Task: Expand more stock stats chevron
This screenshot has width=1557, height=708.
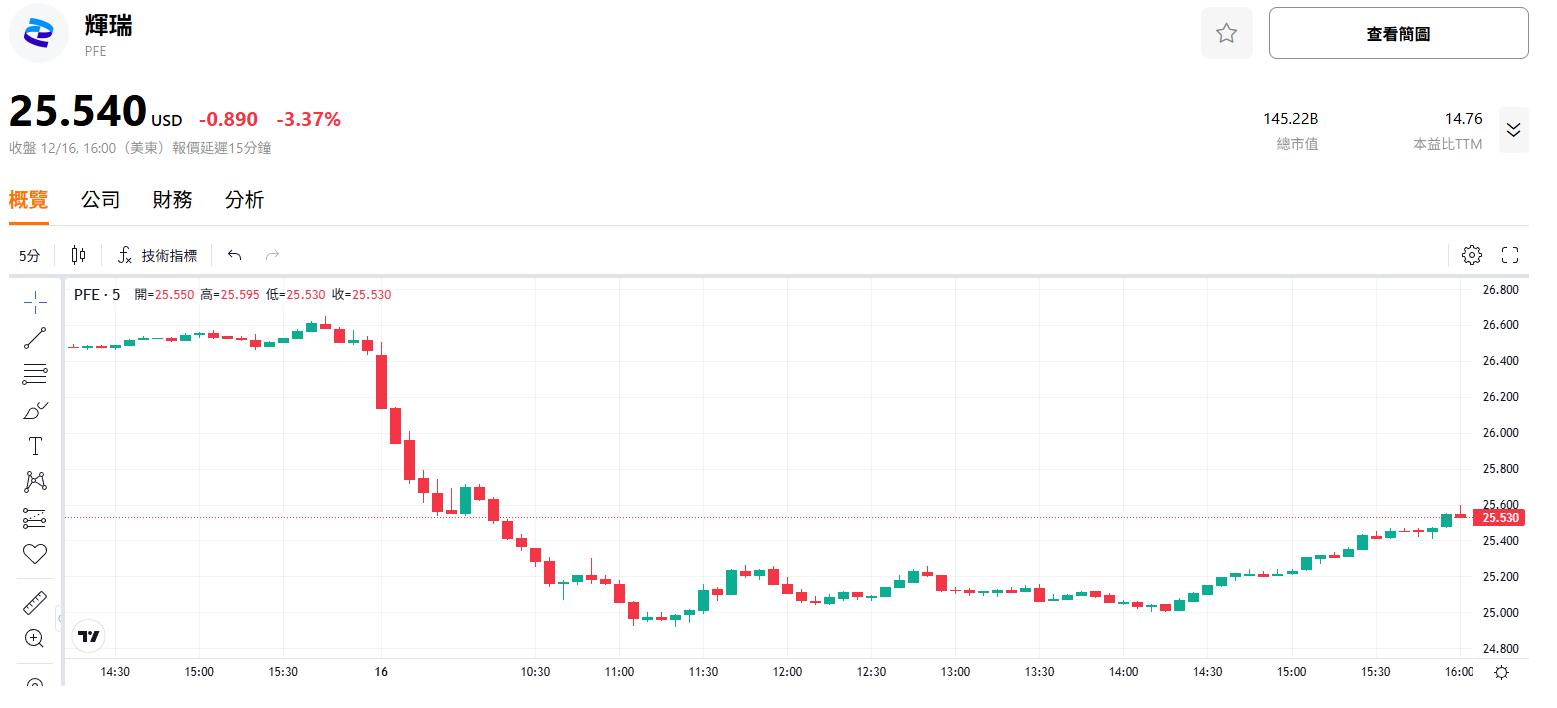Action: 1513,130
